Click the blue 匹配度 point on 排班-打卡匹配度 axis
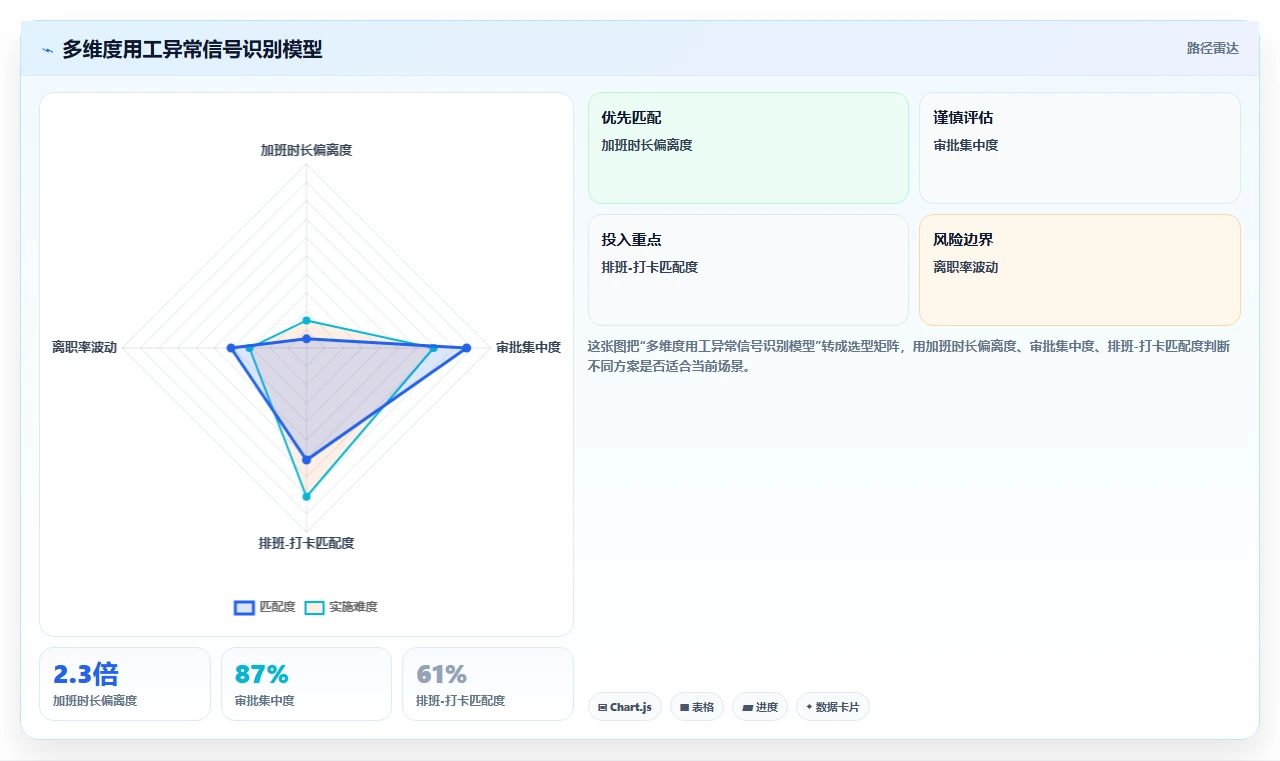This screenshot has width=1280, height=761. (307, 459)
